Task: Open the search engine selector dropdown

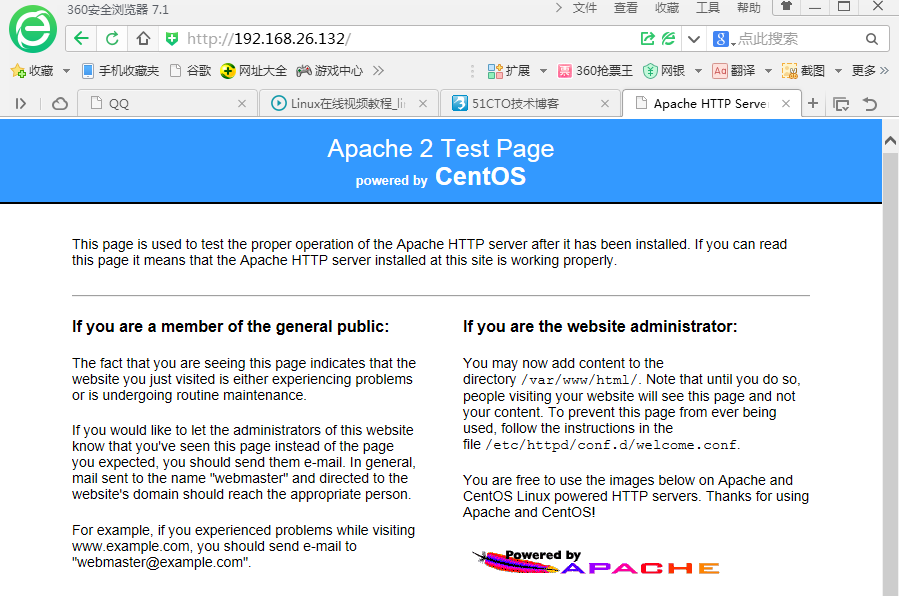Action: 724,39
